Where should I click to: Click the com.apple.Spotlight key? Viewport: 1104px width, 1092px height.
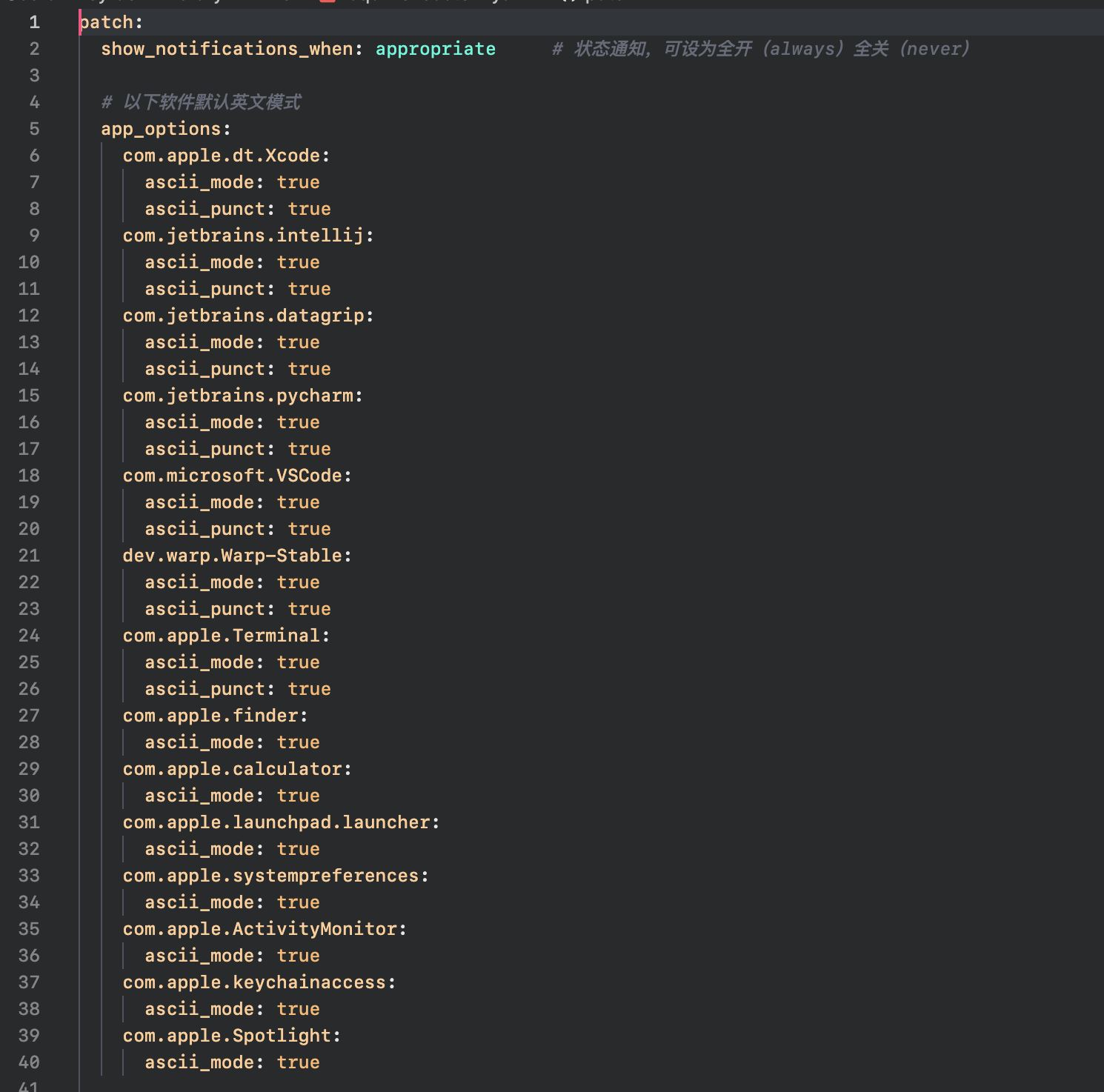[232, 1036]
